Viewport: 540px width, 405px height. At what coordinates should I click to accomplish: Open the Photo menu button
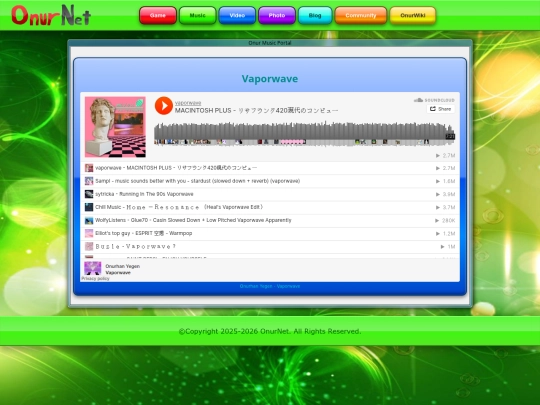pos(277,15)
